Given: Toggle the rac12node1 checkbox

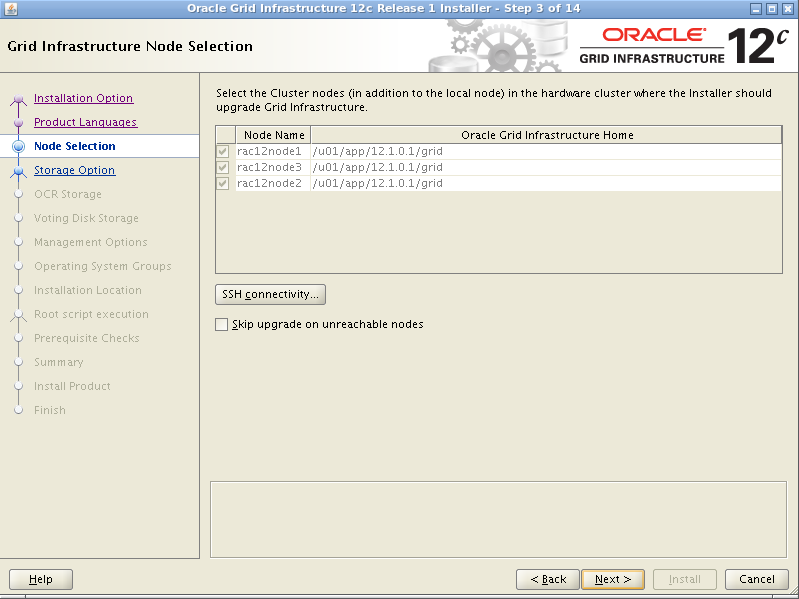Looking at the screenshot, I should [x=223, y=152].
